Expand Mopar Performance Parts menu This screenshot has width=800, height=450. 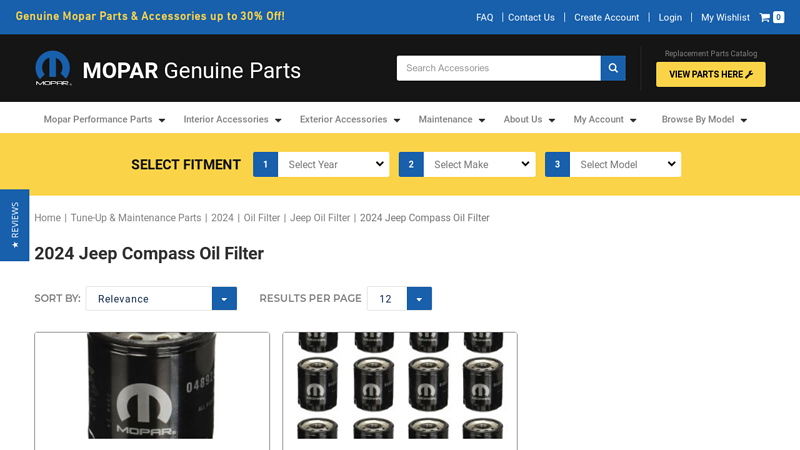(104, 119)
